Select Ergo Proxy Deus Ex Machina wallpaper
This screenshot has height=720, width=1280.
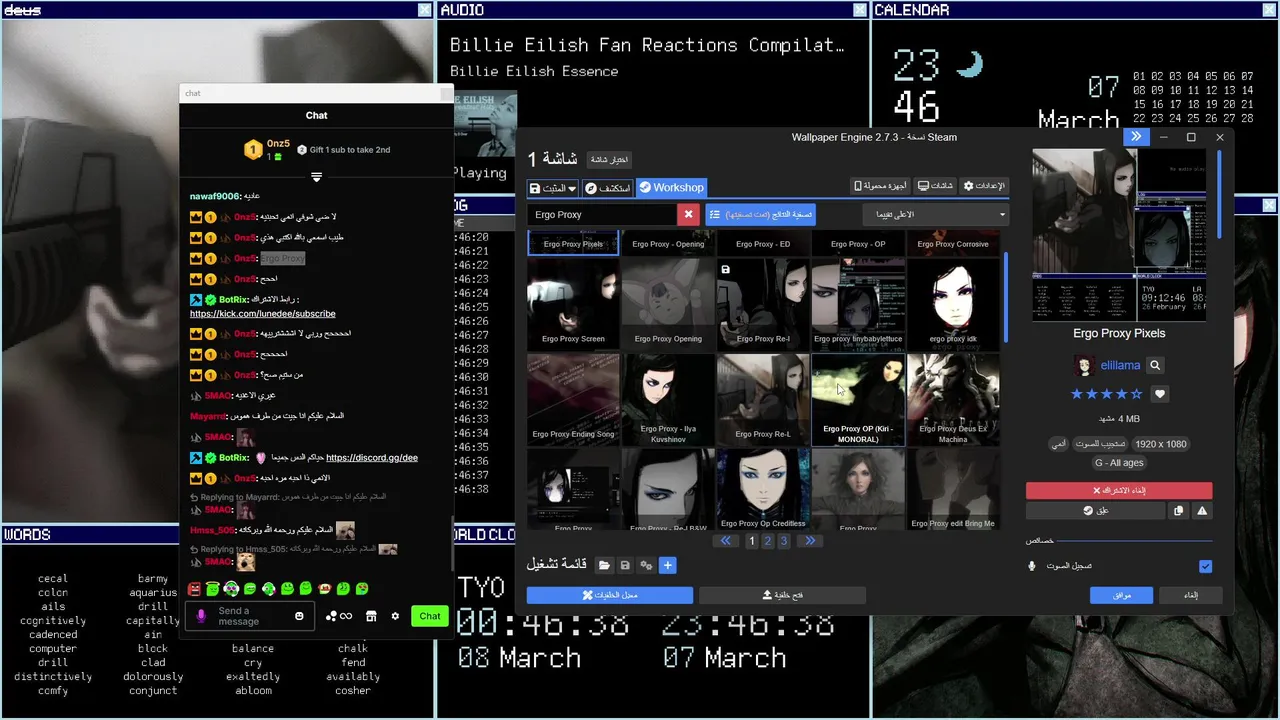pyautogui.click(x=953, y=398)
